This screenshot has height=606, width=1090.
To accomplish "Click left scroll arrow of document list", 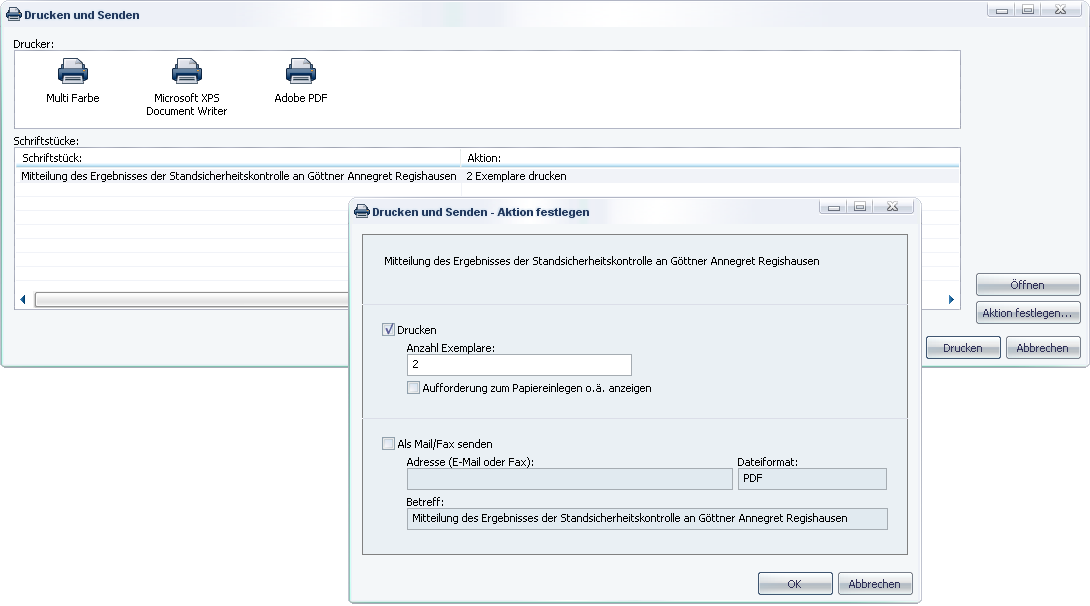I will tap(22, 300).
